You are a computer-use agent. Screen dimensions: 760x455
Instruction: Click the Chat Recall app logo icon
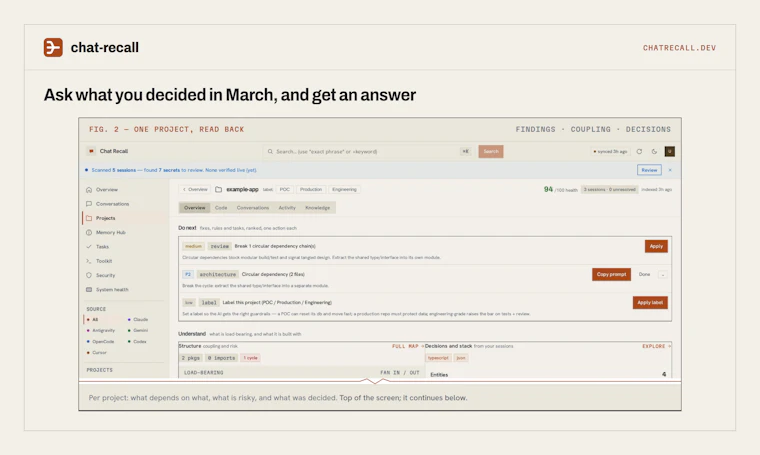point(91,151)
